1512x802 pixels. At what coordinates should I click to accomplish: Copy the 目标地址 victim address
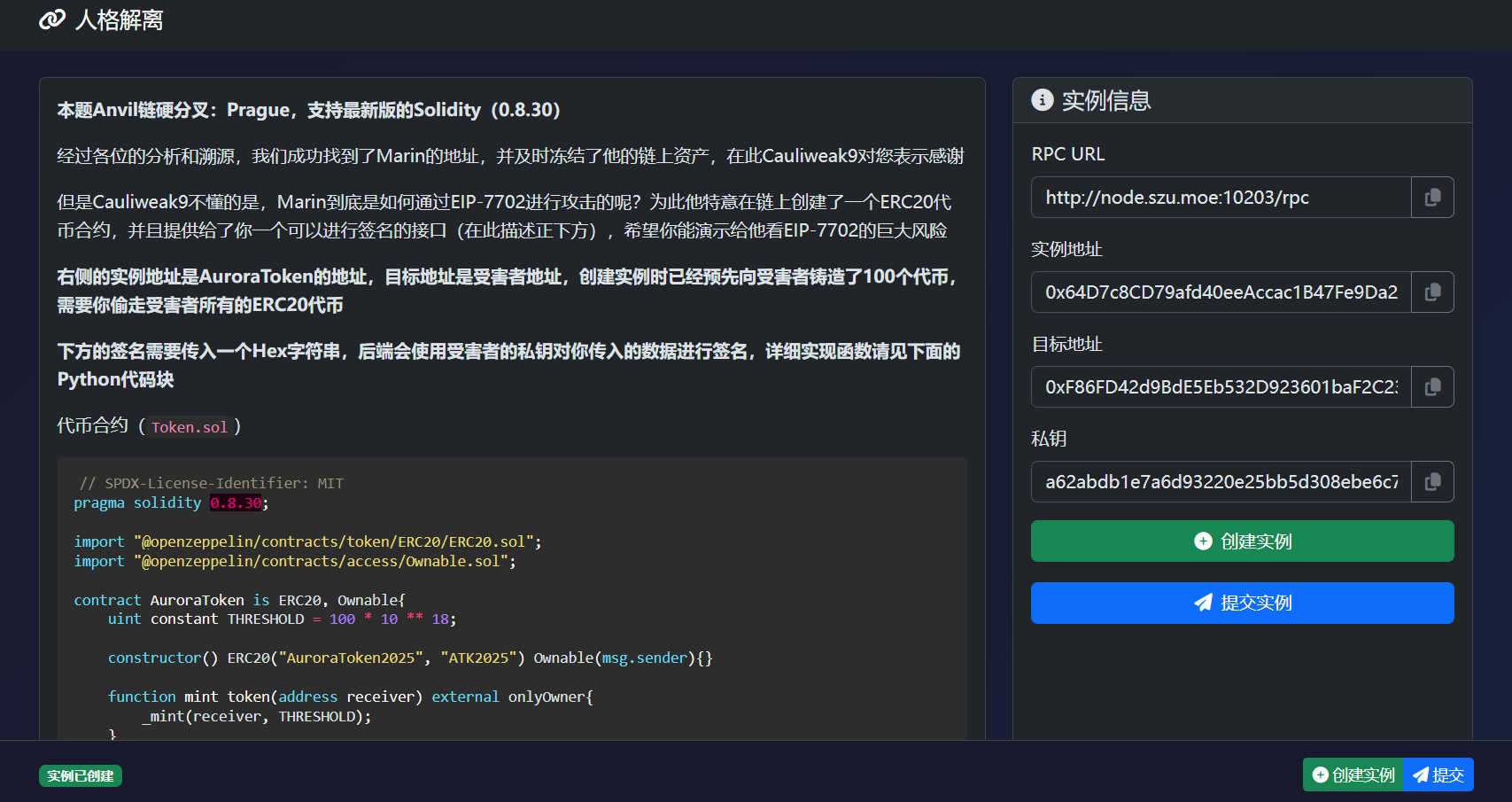click(x=1431, y=387)
